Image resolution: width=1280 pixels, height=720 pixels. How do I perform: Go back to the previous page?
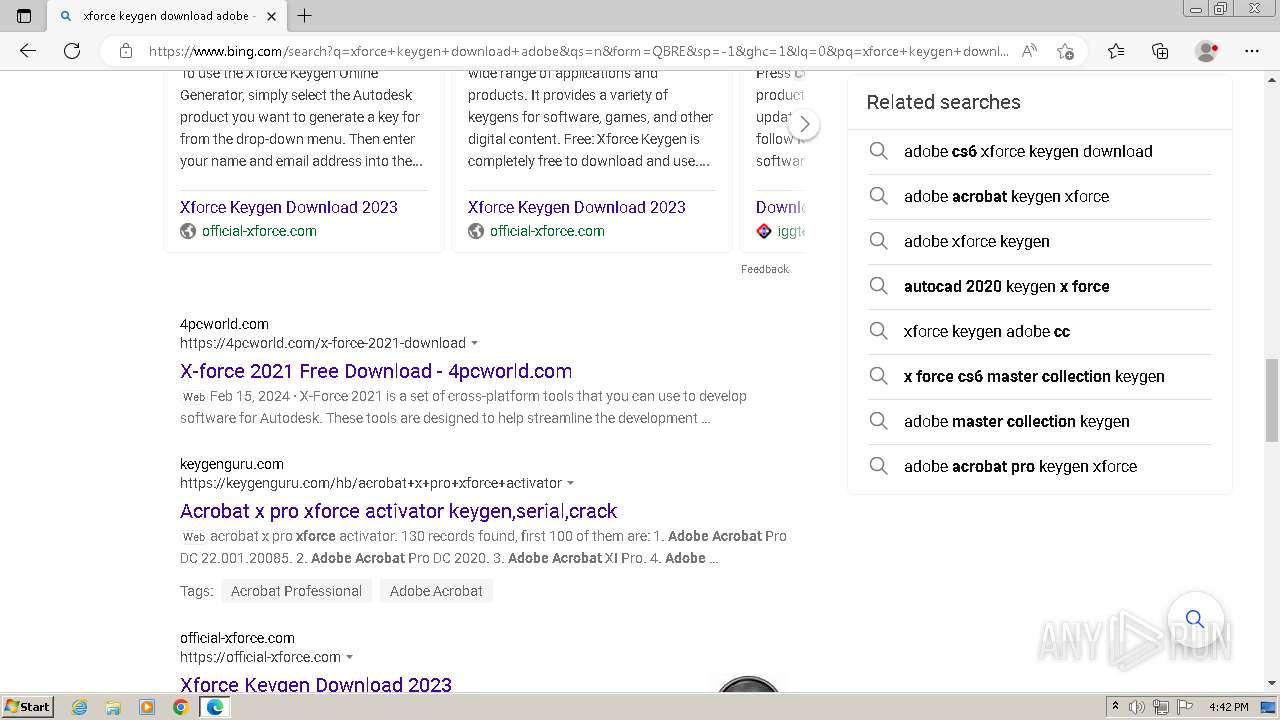click(28, 51)
